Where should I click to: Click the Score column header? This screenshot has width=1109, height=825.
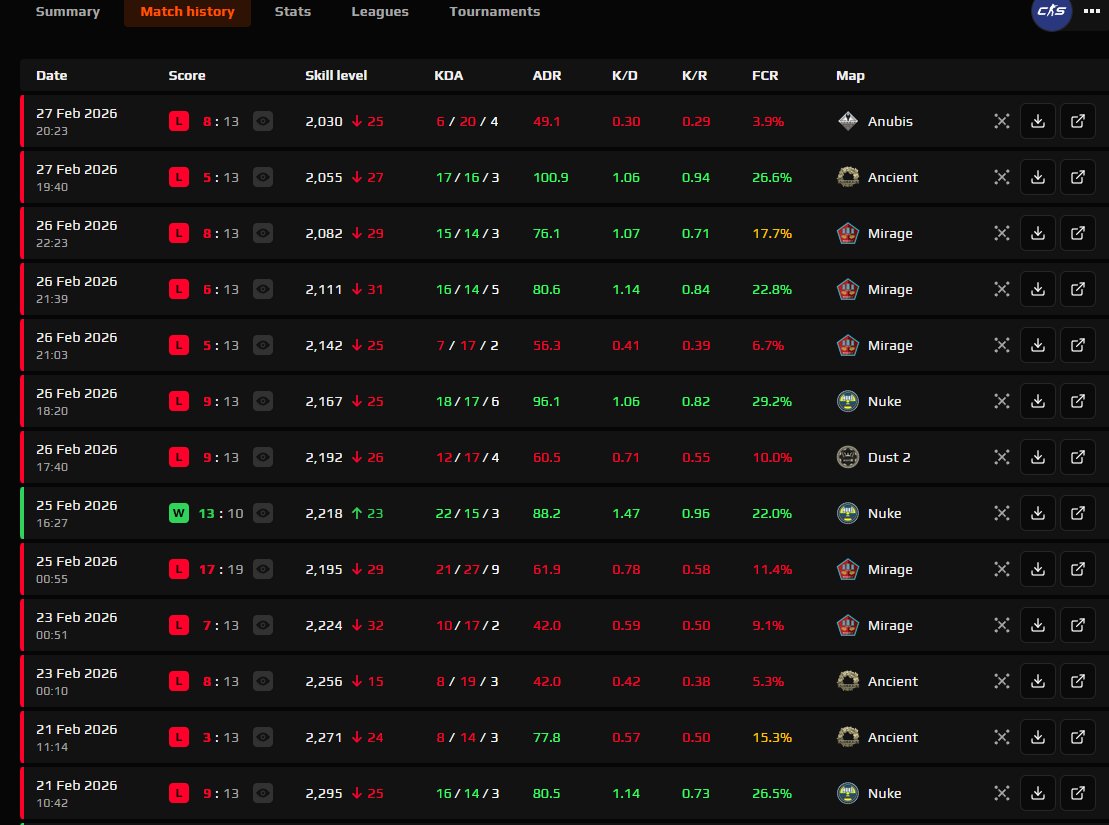point(187,75)
